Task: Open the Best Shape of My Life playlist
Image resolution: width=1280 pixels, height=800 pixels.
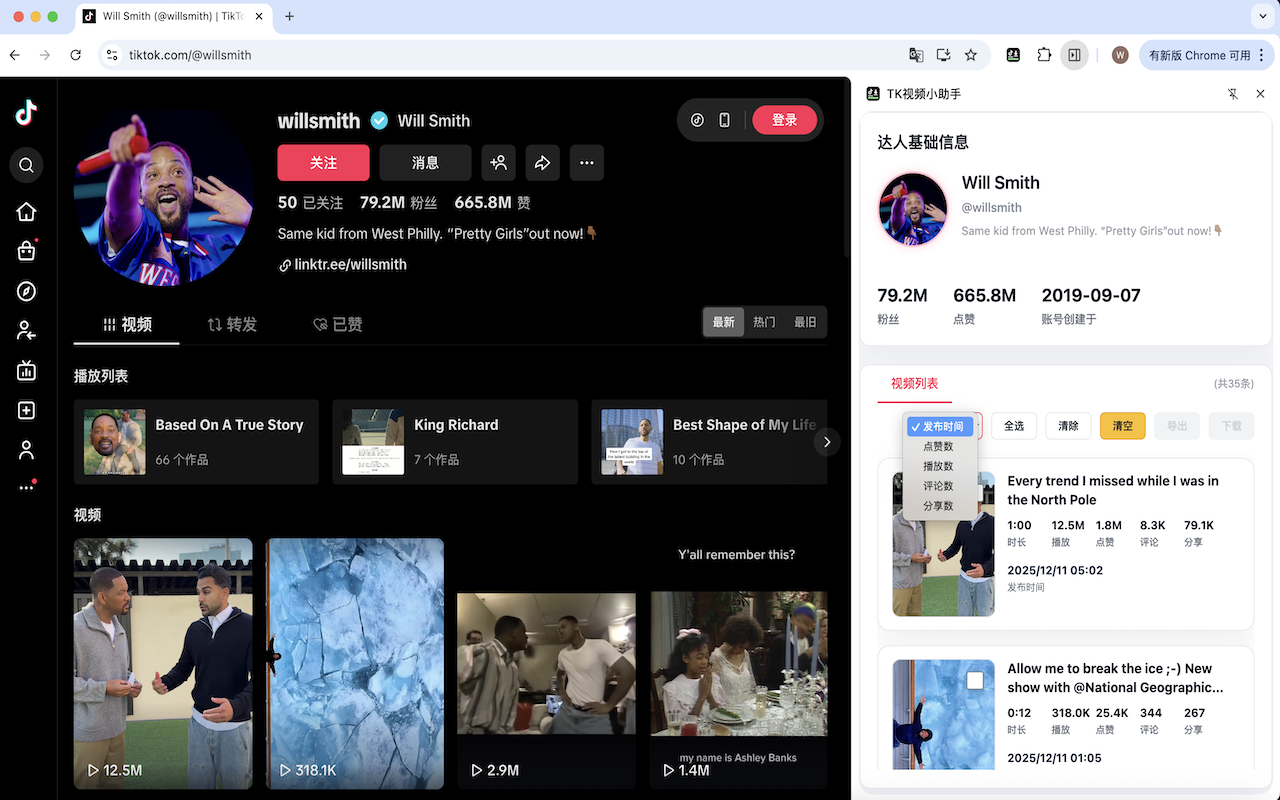Action: (x=709, y=442)
